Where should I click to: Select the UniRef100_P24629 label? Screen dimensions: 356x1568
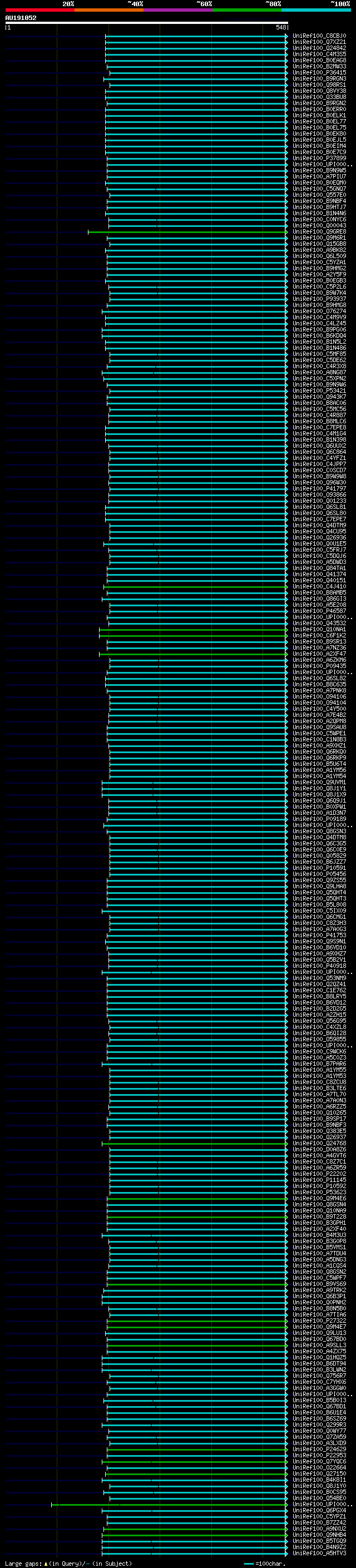[x=319, y=1450]
